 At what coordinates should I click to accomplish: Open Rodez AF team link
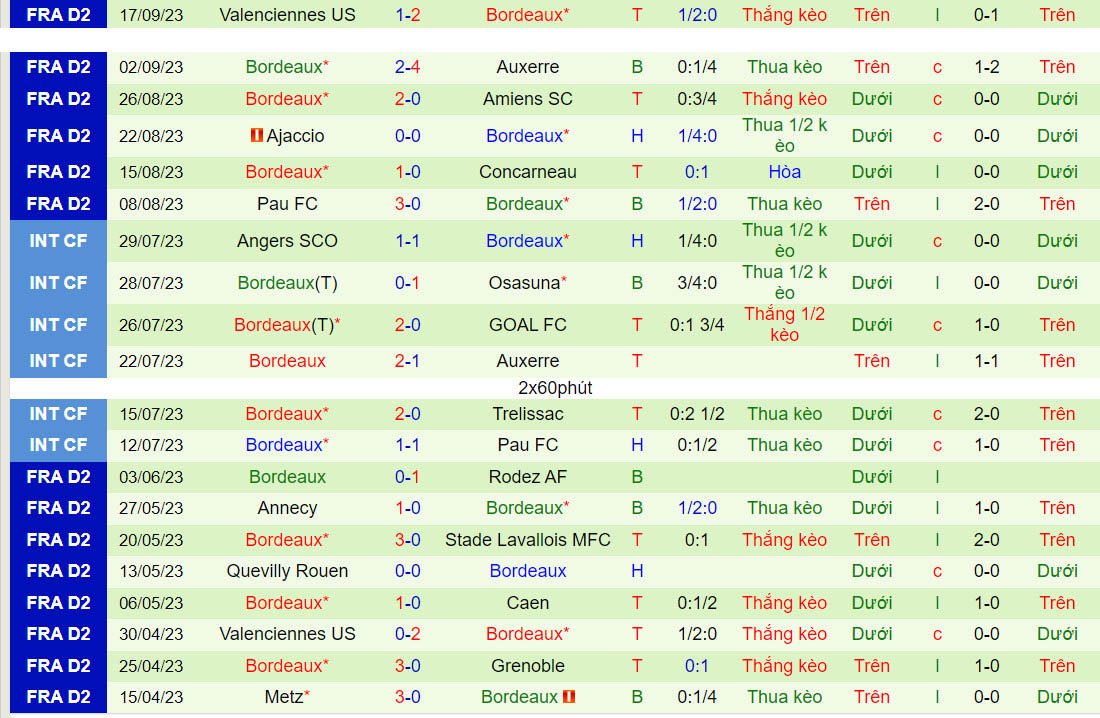(527, 477)
